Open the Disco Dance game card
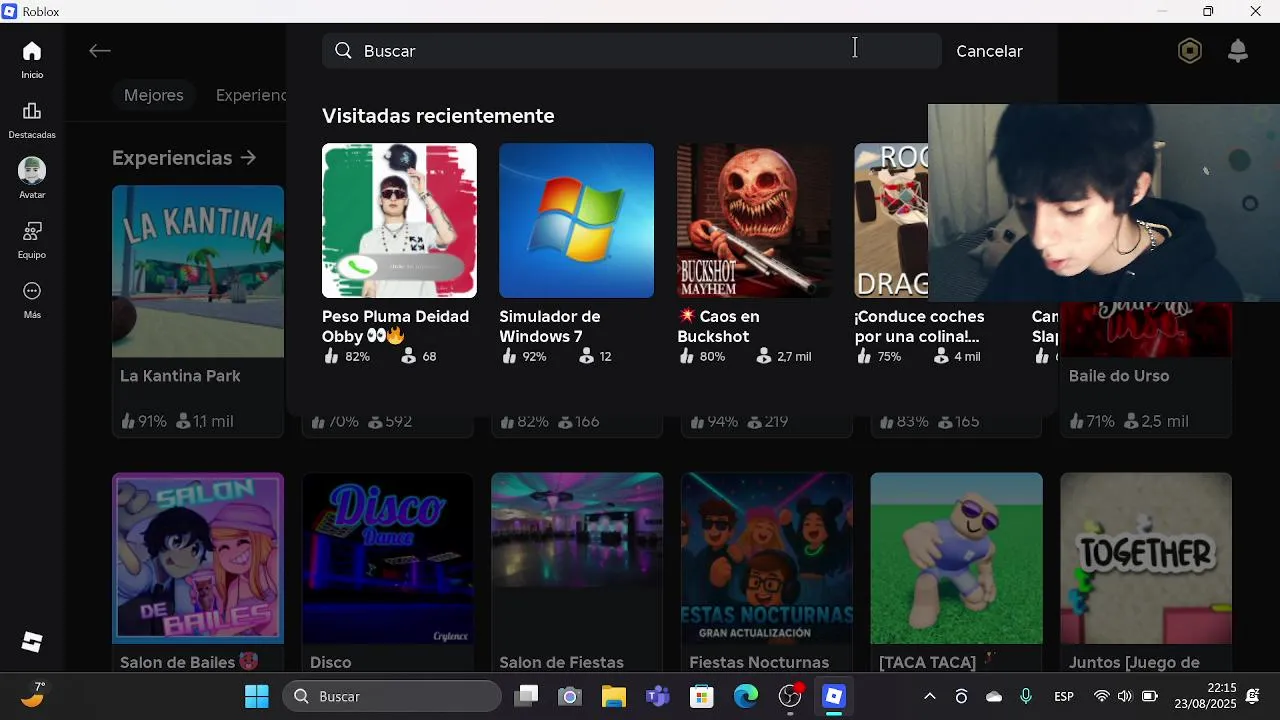This screenshot has height=720, width=1280. pyautogui.click(x=388, y=572)
